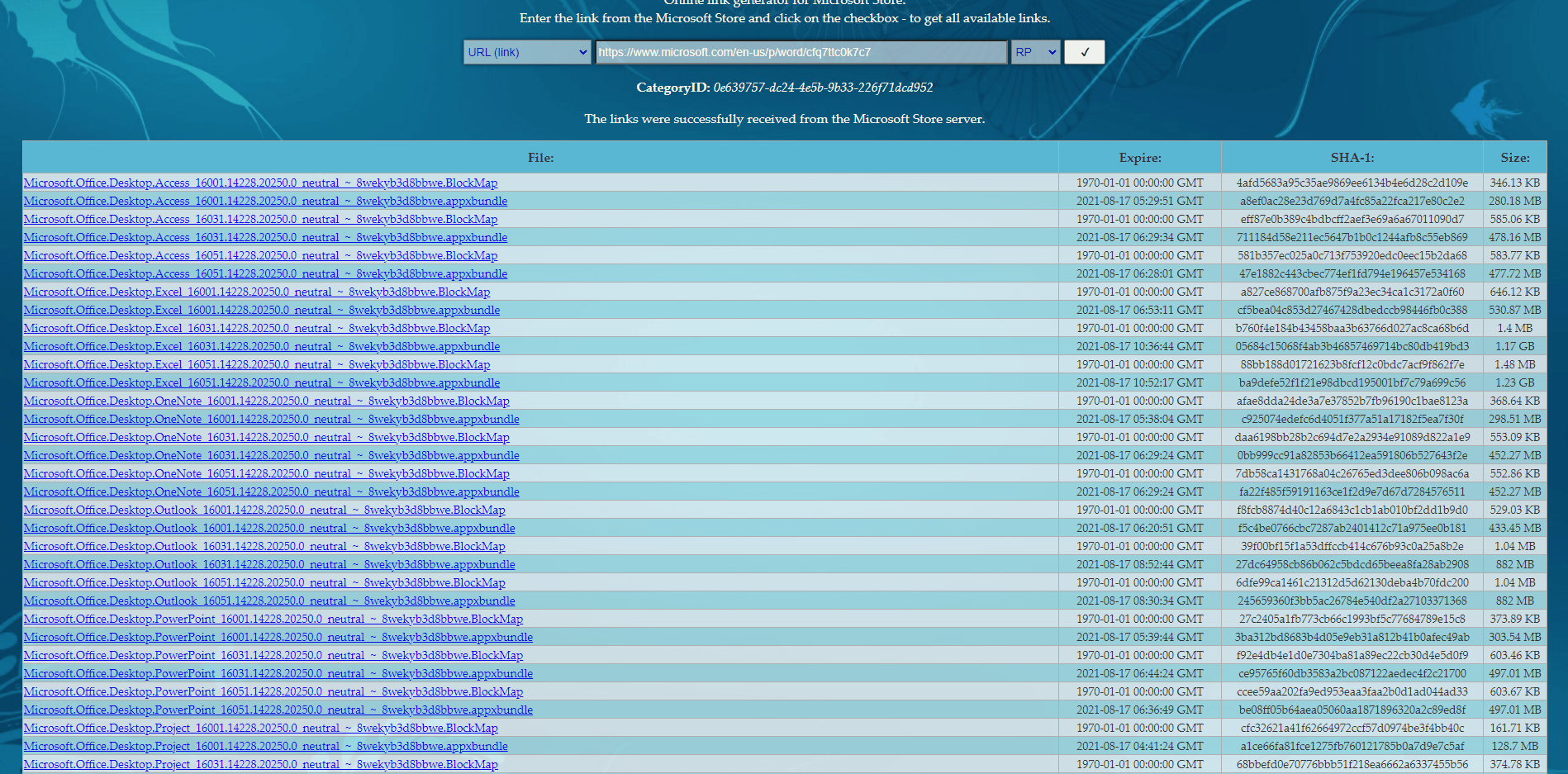This screenshot has height=774, width=1568.
Task: Open Outlook 16031 appxbundle link
Action: [269, 564]
